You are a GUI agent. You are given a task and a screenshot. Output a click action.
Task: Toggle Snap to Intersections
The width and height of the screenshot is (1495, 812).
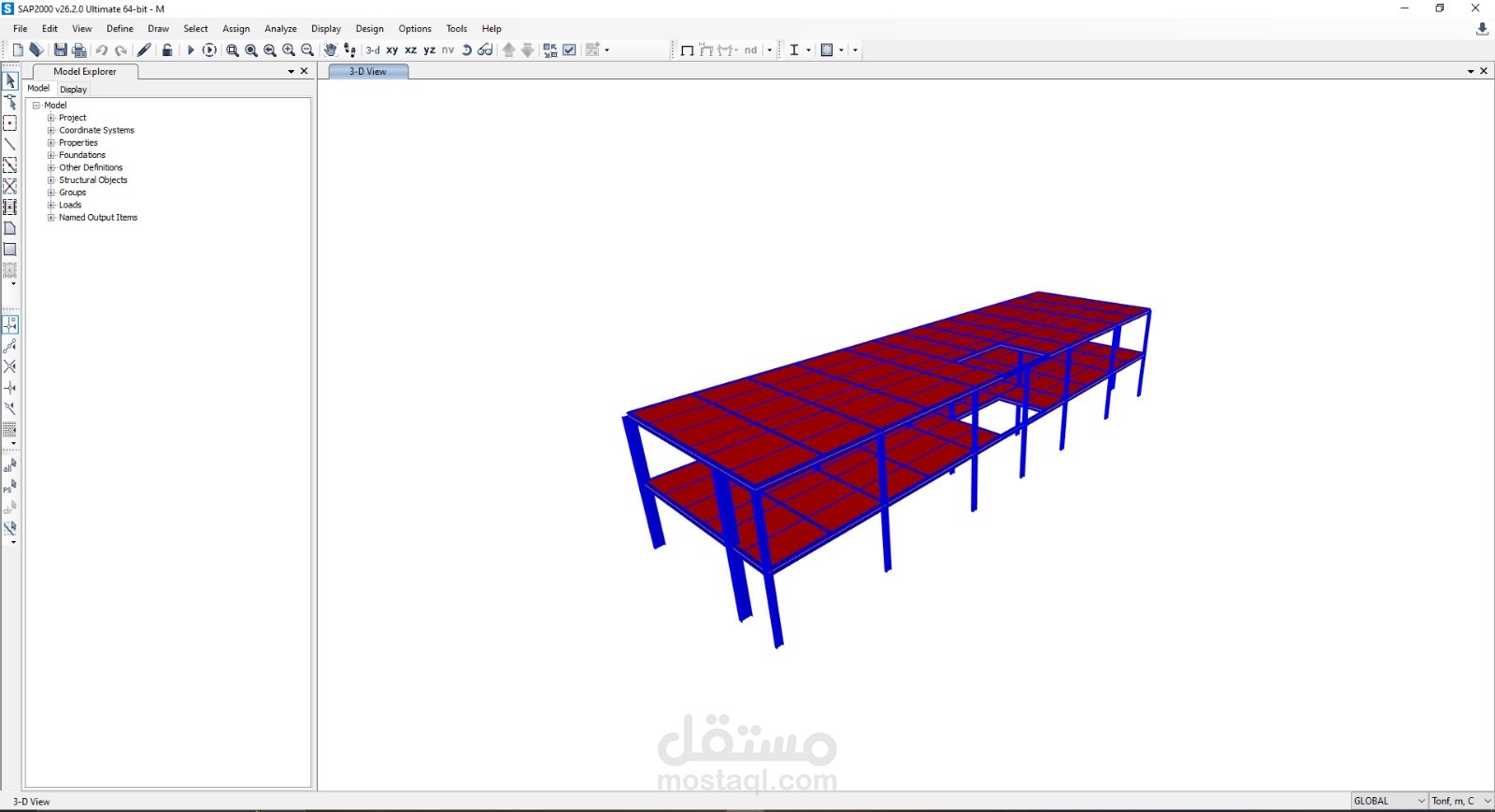point(10,366)
